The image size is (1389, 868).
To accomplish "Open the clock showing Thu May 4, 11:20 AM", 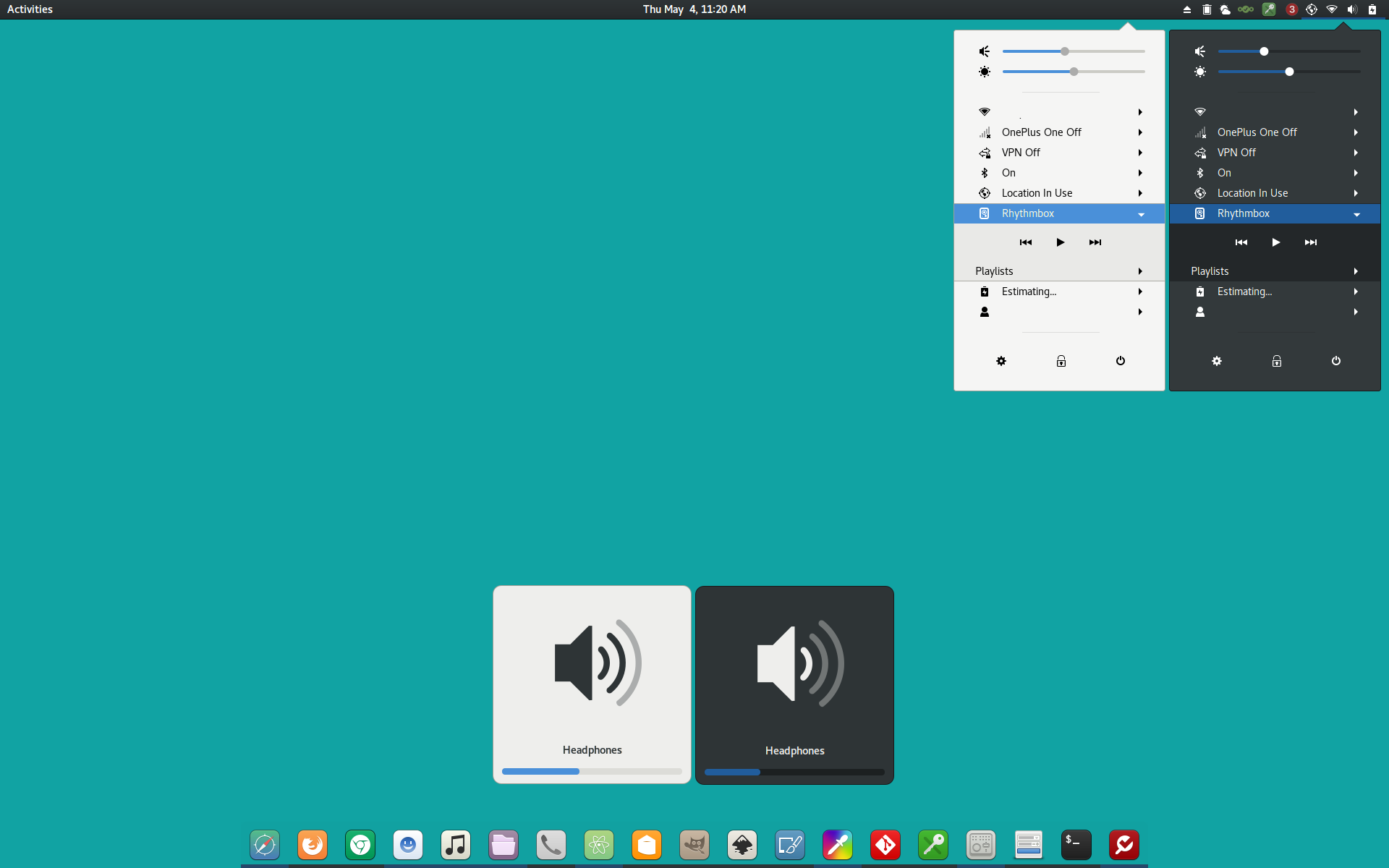I will (694, 9).
